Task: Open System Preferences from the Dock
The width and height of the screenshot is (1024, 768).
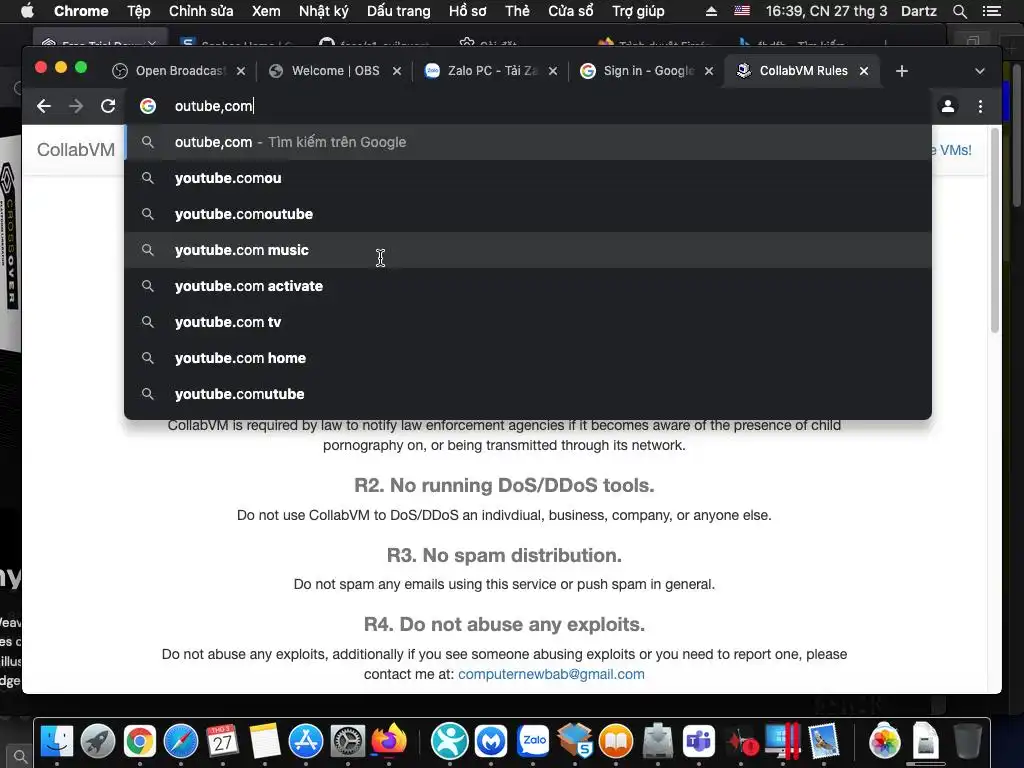Action: point(347,741)
